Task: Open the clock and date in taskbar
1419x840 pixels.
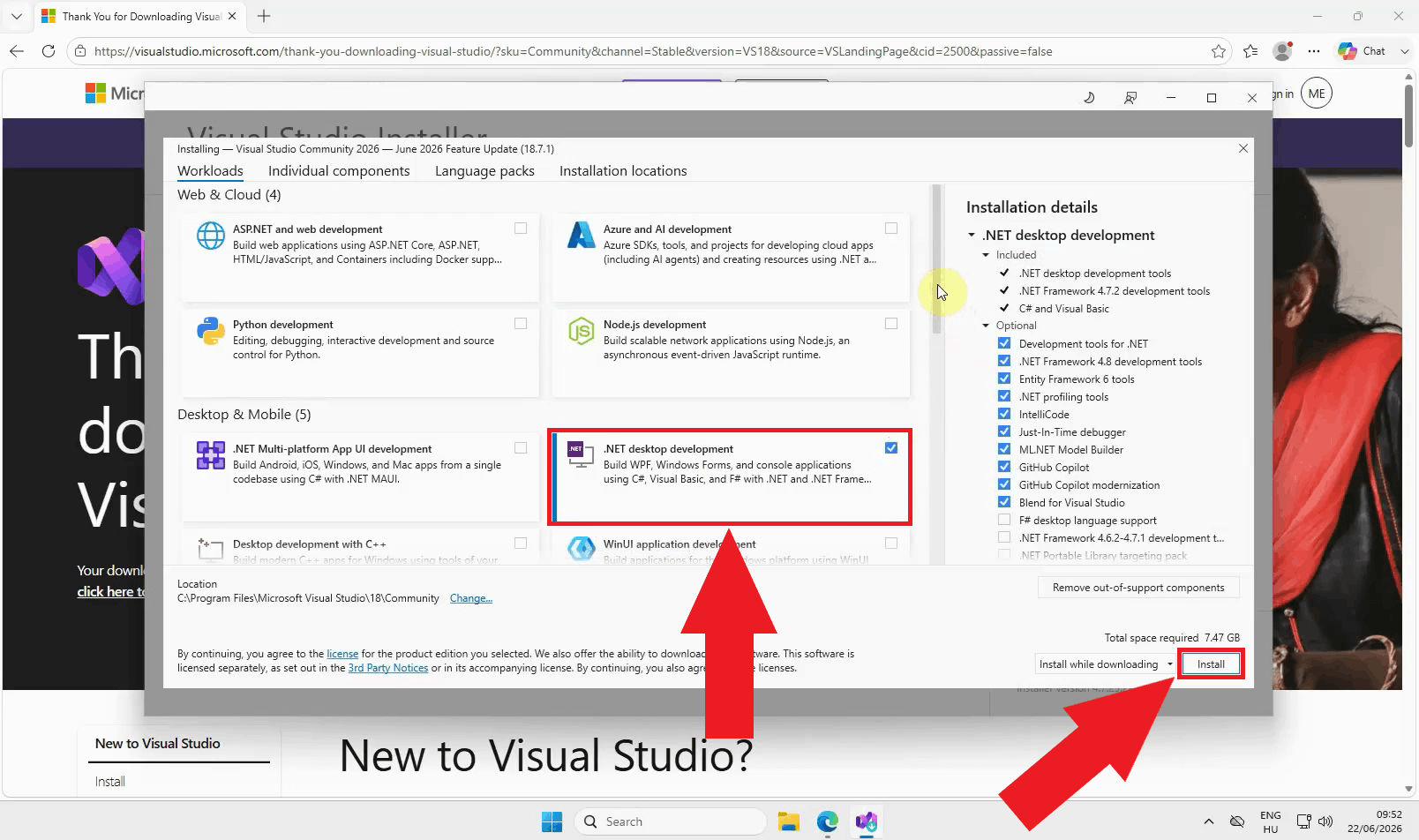Action: (x=1374, y=821)
